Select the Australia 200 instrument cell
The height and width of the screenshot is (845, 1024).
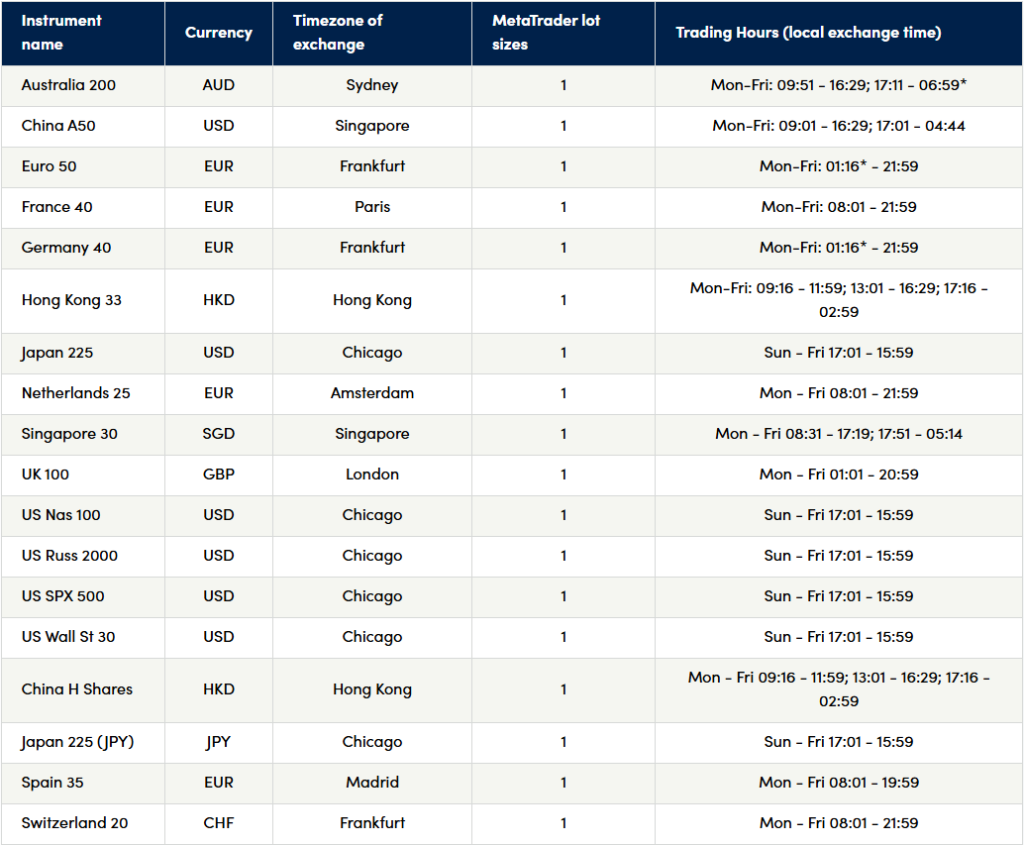[68, 85]
